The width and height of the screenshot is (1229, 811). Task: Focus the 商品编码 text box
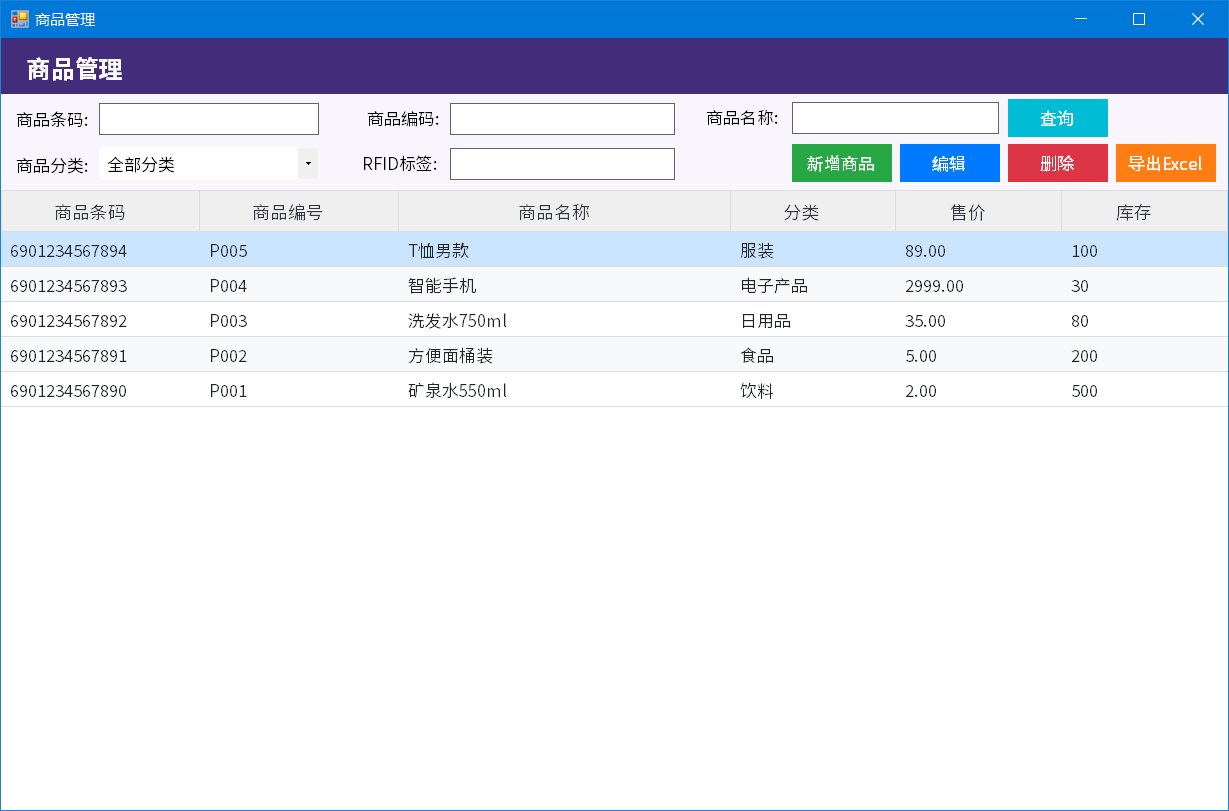(x=562, y=119)
